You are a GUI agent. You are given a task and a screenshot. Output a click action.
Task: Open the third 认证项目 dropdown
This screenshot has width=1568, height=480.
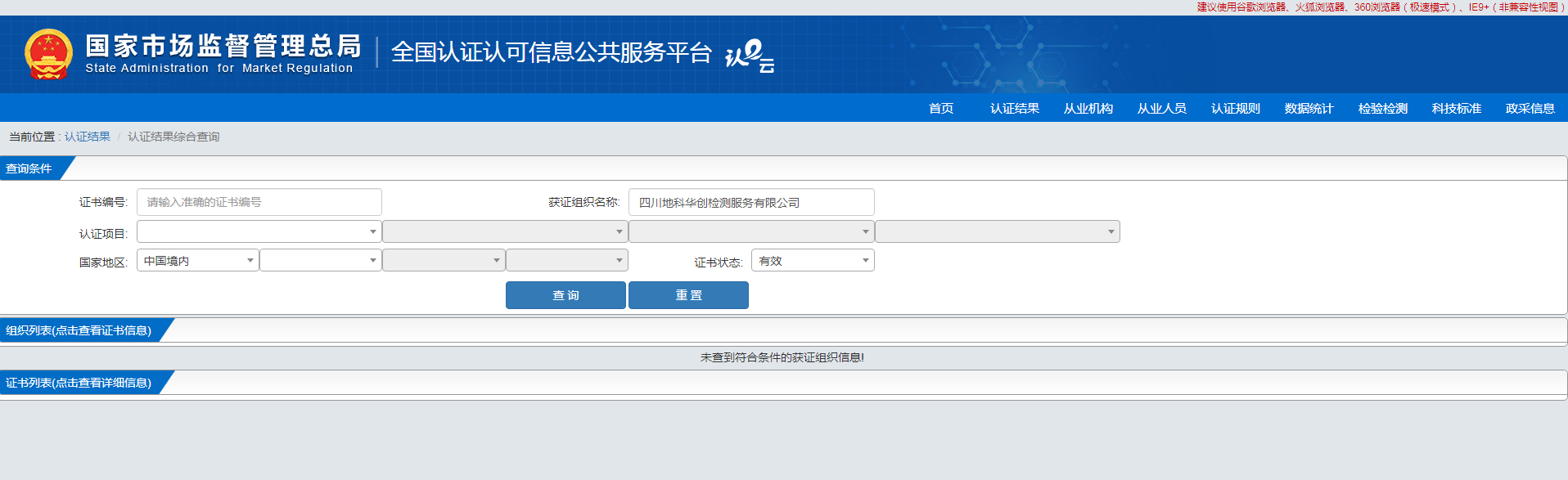(751, 231)
